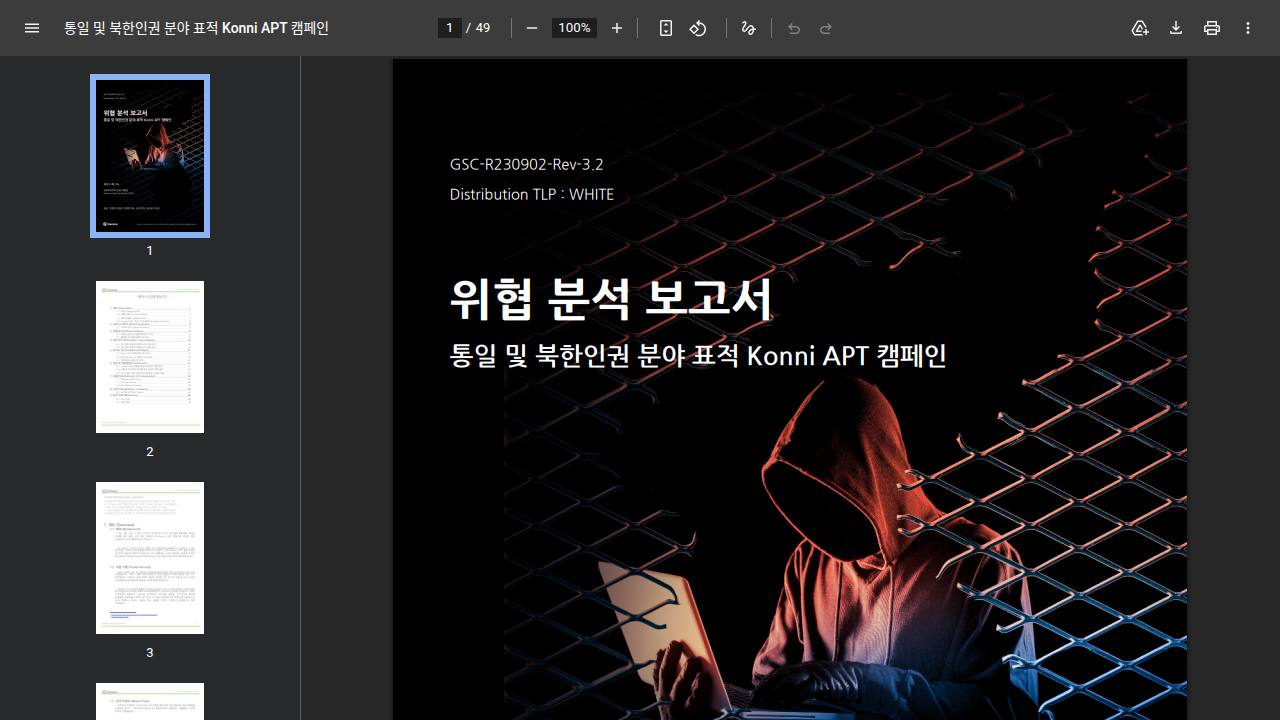Activate the draw annotation tool
The image size is (1280, 720).
tap(748, 28)
